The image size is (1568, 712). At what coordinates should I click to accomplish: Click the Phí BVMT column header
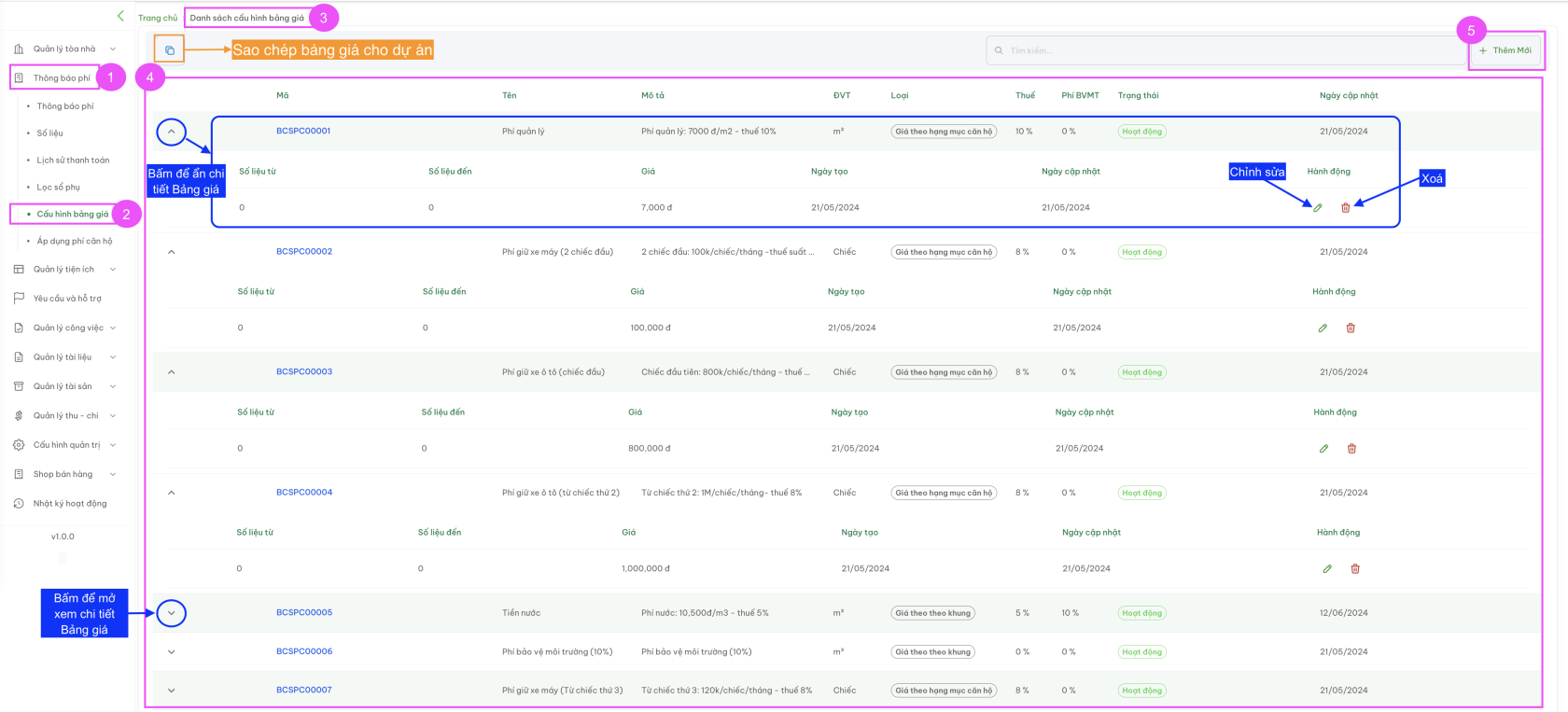[1080, 95]
